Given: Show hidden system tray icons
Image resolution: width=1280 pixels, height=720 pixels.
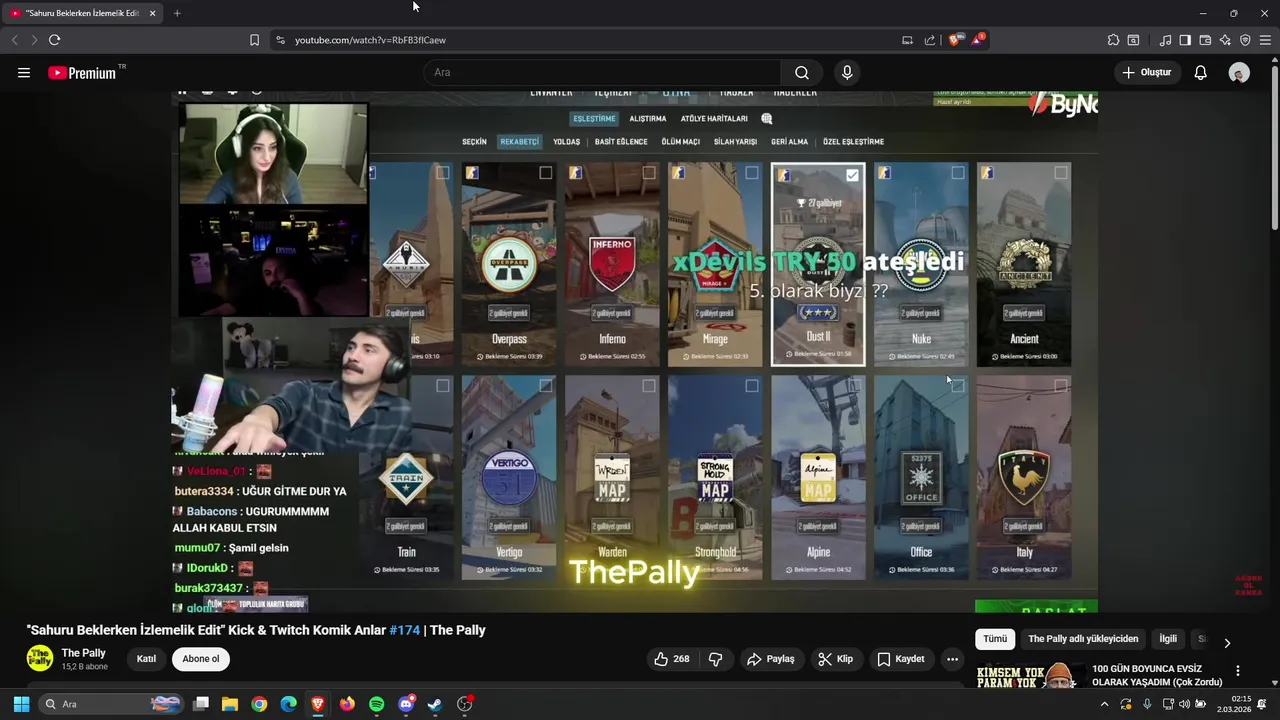Looking at the screenshot, I should point(1104,704).
